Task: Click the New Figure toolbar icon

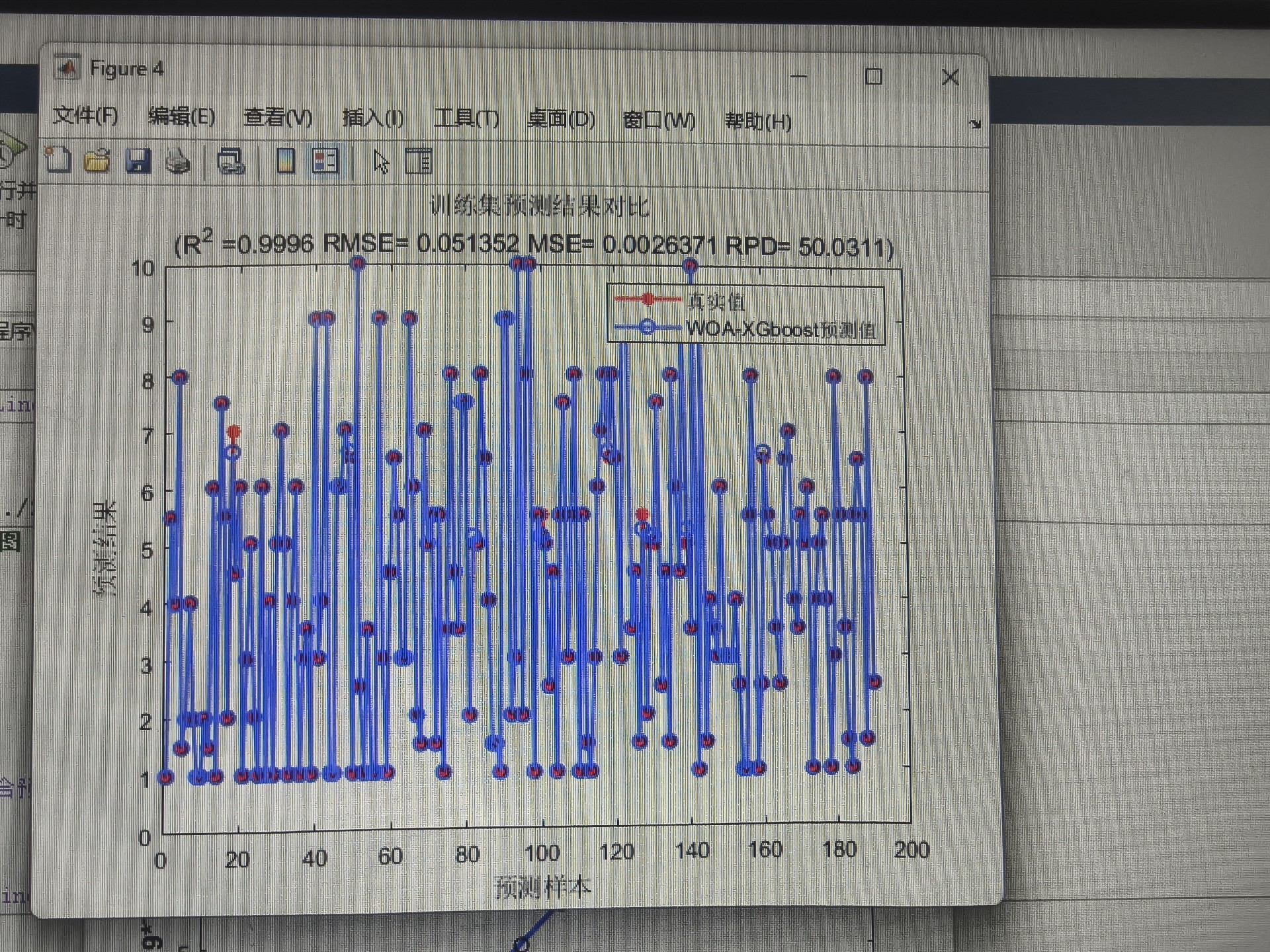Action: (x=58, y=160)
